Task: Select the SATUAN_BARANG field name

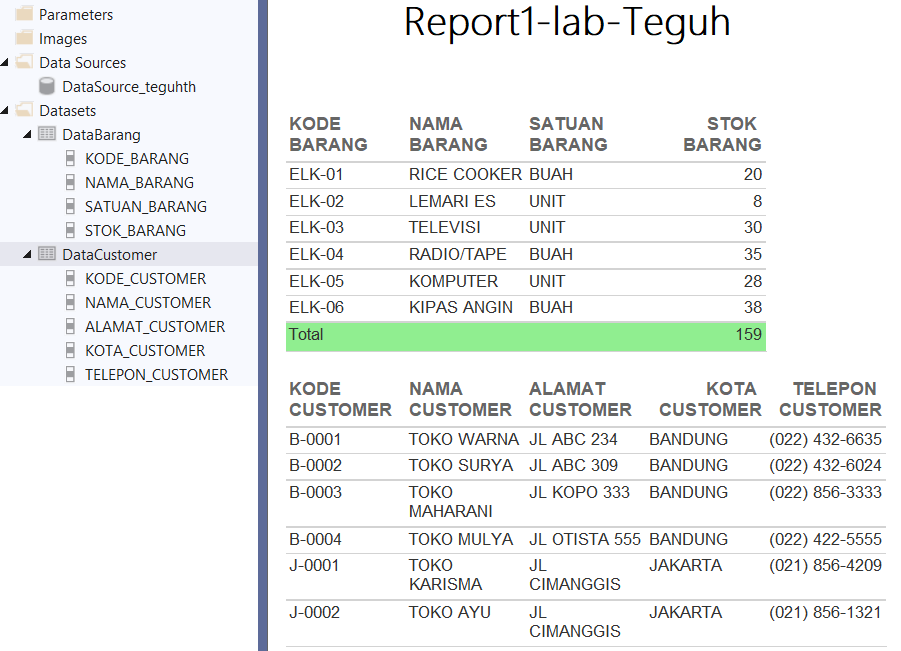Action: point(146,207)
